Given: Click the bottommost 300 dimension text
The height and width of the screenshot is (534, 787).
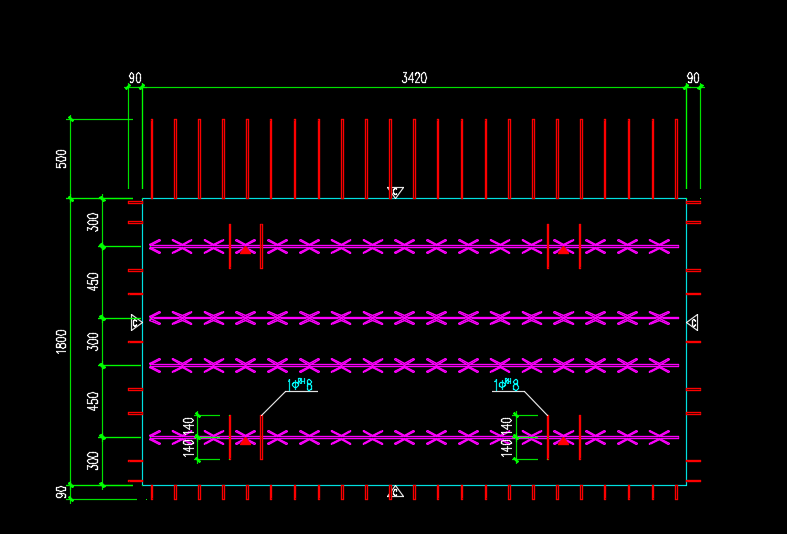Looking at the screenshot, I should (93, 461).
